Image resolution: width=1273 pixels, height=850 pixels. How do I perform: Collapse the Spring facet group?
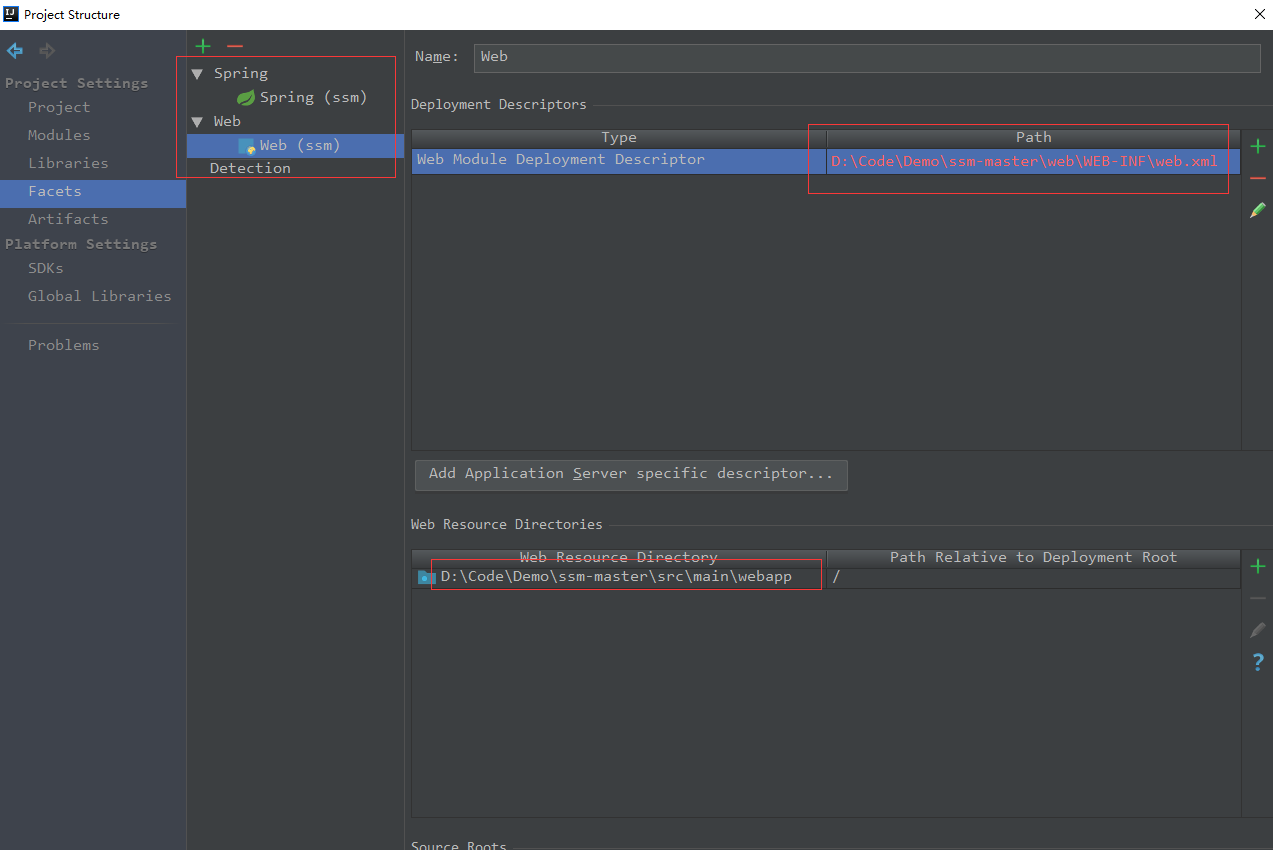click(x=197, y=74)
